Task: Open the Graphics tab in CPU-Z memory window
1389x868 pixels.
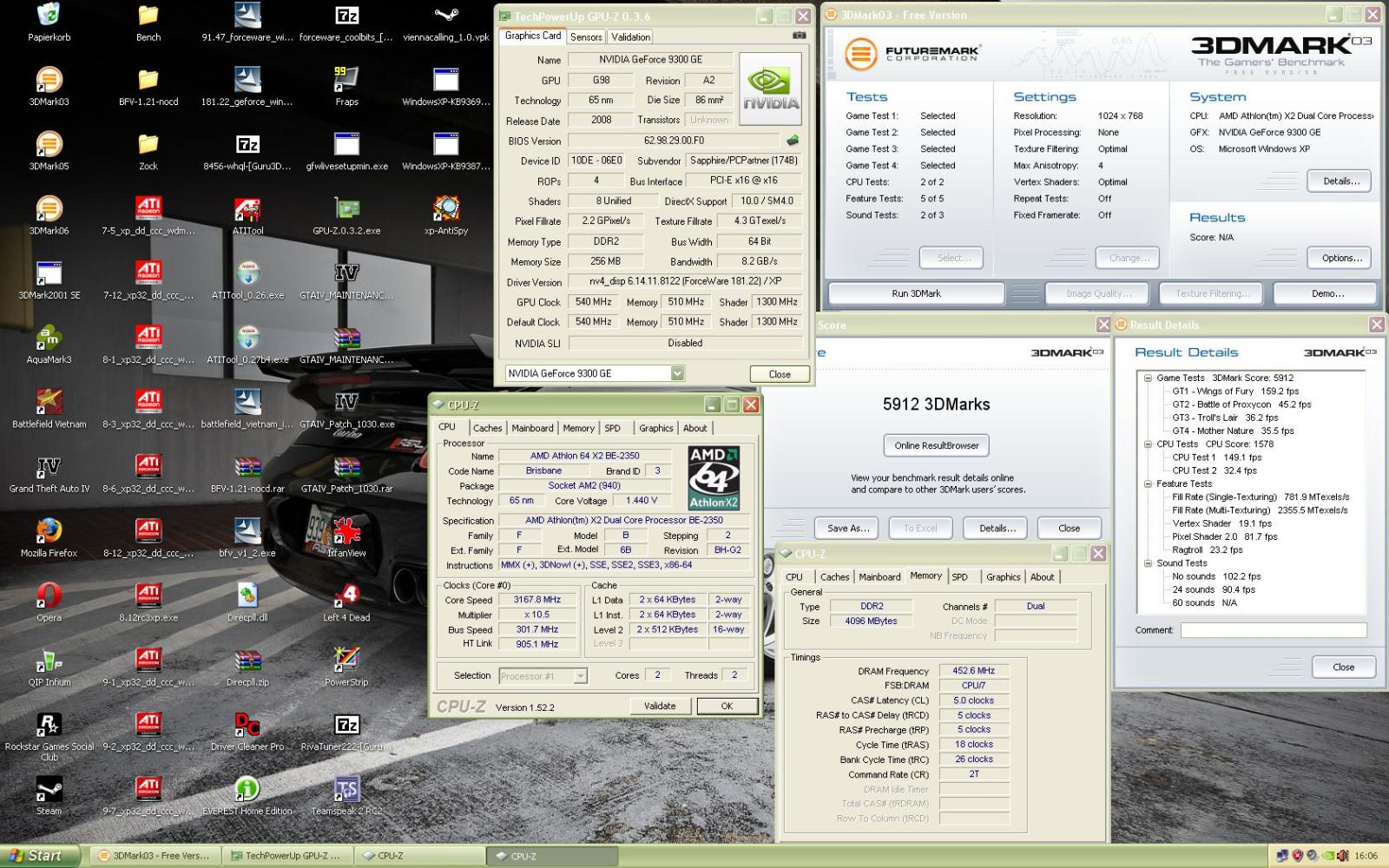Action: 1003,577
